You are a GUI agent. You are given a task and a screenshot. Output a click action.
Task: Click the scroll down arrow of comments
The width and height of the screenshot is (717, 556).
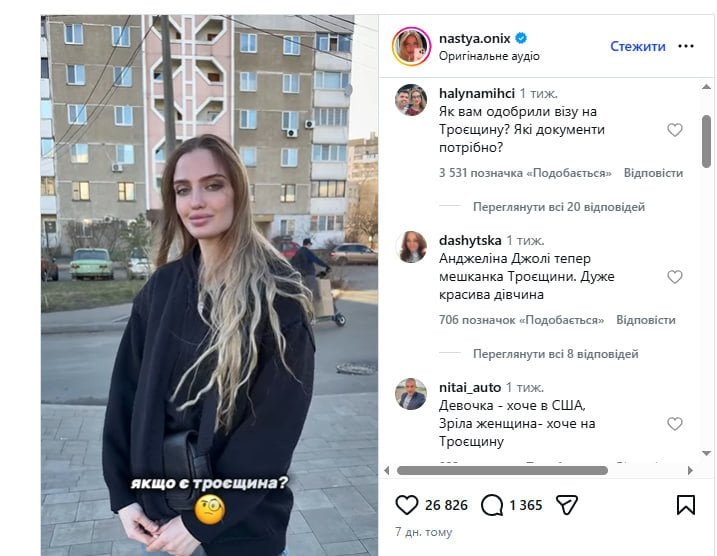(706, 453)
